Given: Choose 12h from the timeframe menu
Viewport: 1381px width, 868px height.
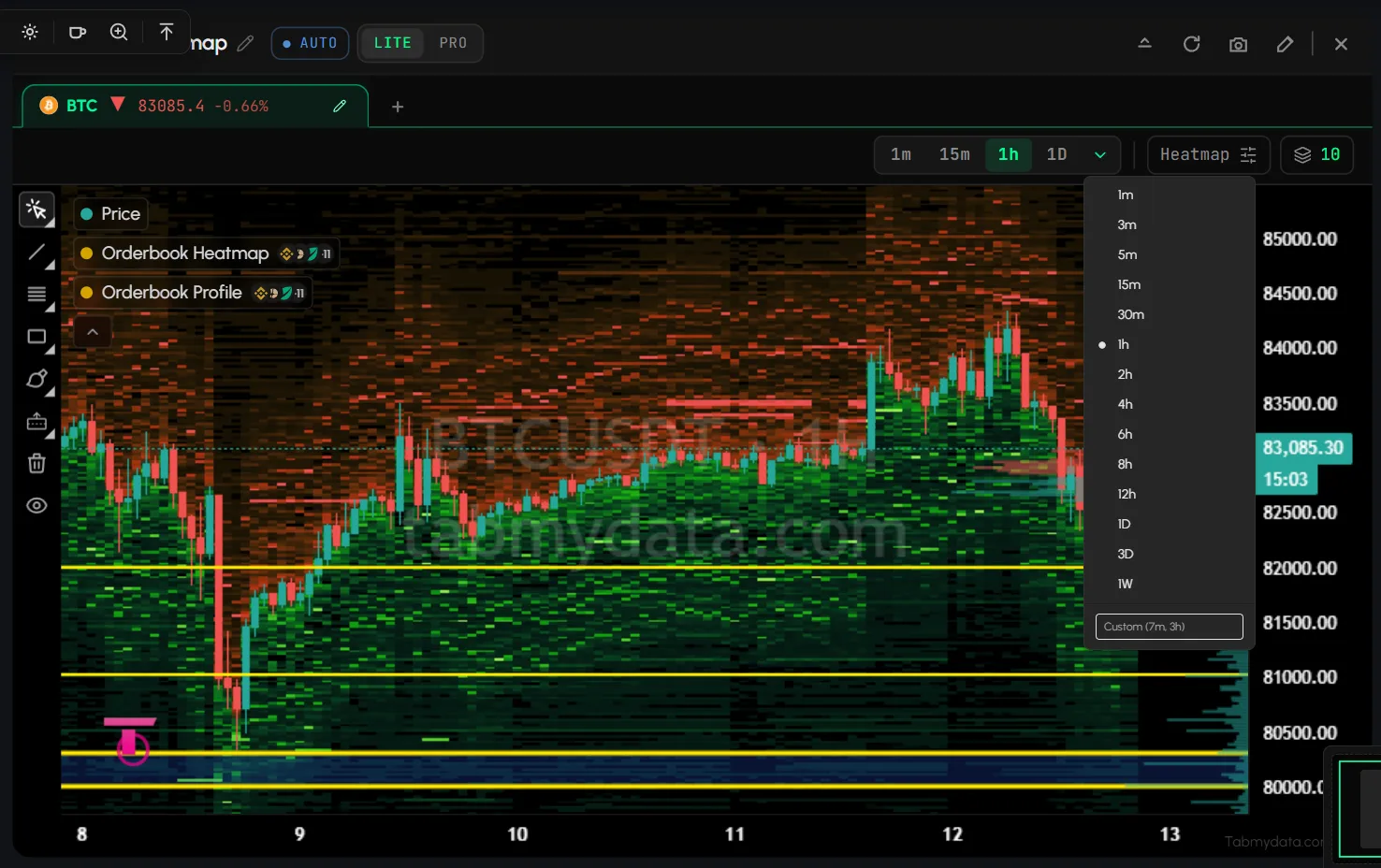Looking at the screenshot, I should point(1169,494).
